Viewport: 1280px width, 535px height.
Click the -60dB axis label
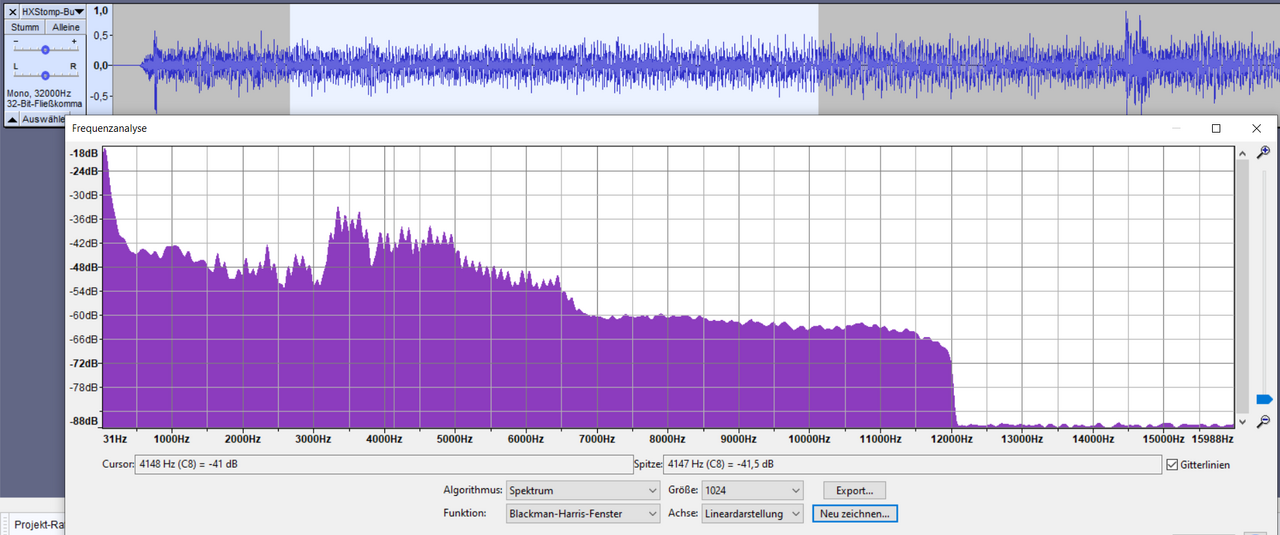[84, 315]
